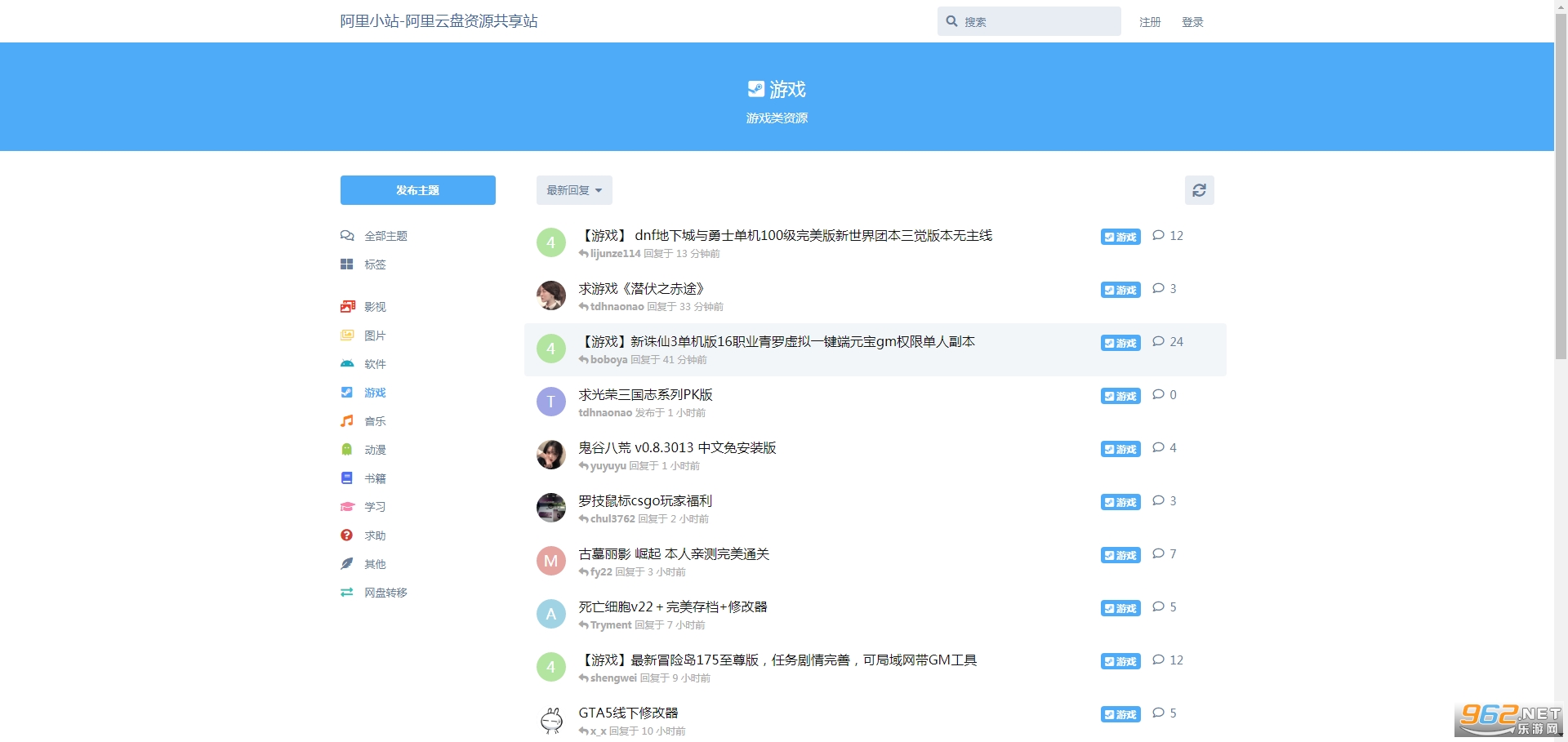The width and height of the screenshot is (1568, 742).
Task: Click the 书籍 books category icon
Action: pos(347,478)
